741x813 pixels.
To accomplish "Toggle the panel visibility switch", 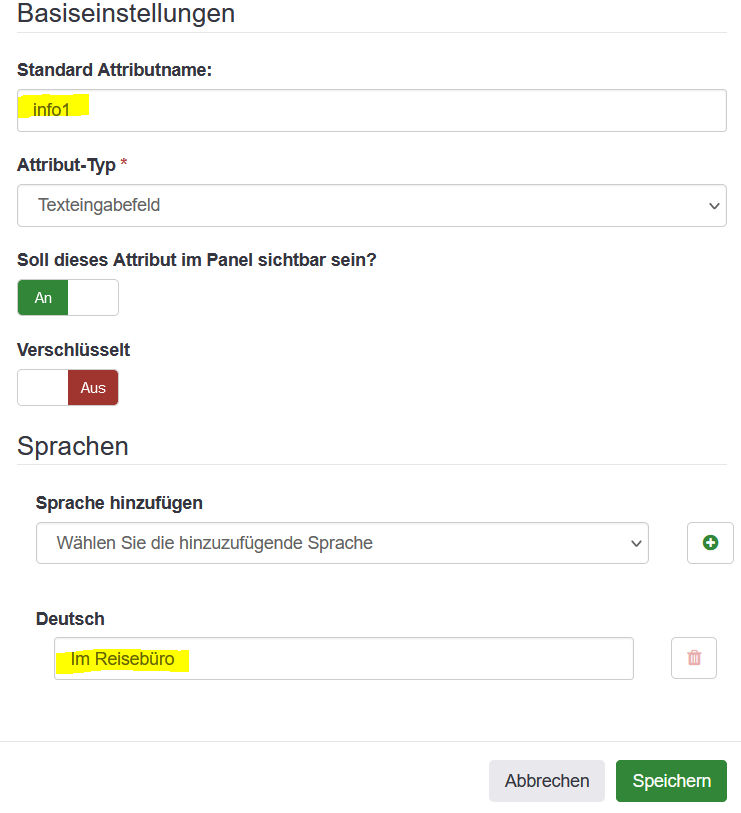I will 68,298.
